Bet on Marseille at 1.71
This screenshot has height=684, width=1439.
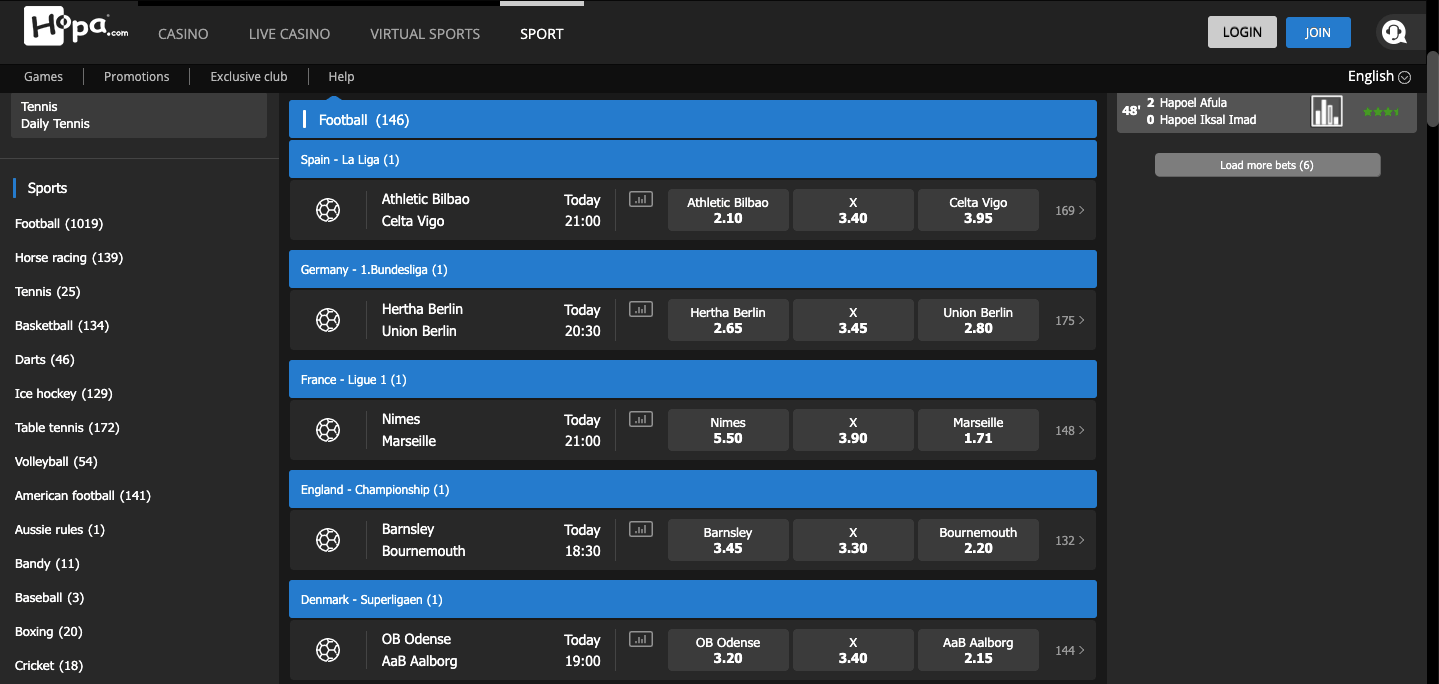tap(978, 430)
